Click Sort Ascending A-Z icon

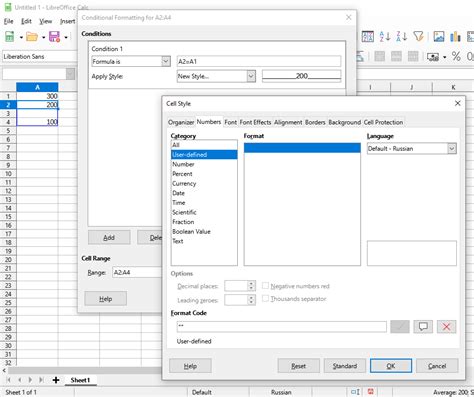click(x=385, y=36)
